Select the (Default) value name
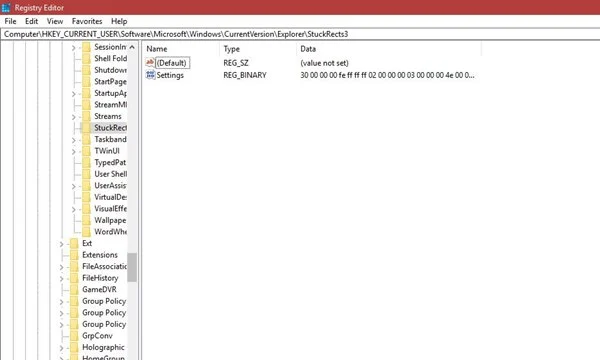600x360 pixels. 171,63
